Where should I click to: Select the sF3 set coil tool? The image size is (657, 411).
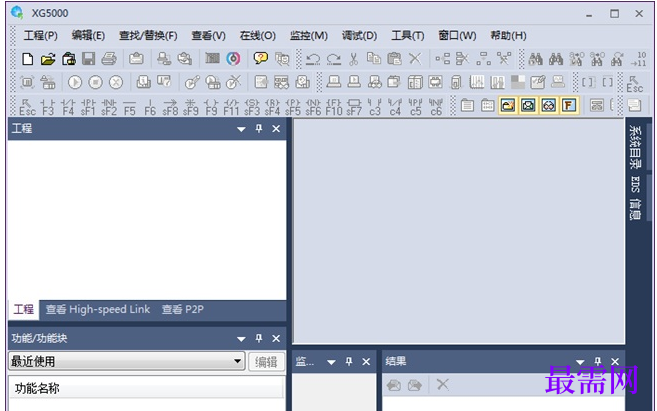click(x=252, y=107)
